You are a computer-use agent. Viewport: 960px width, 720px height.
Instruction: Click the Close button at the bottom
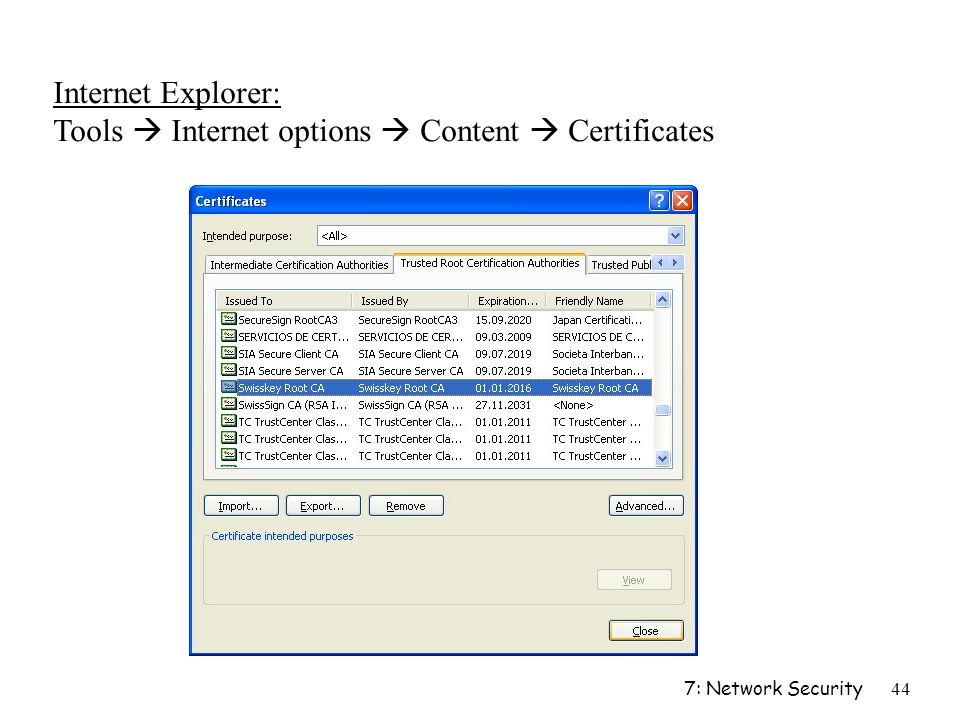coord(646,631)
